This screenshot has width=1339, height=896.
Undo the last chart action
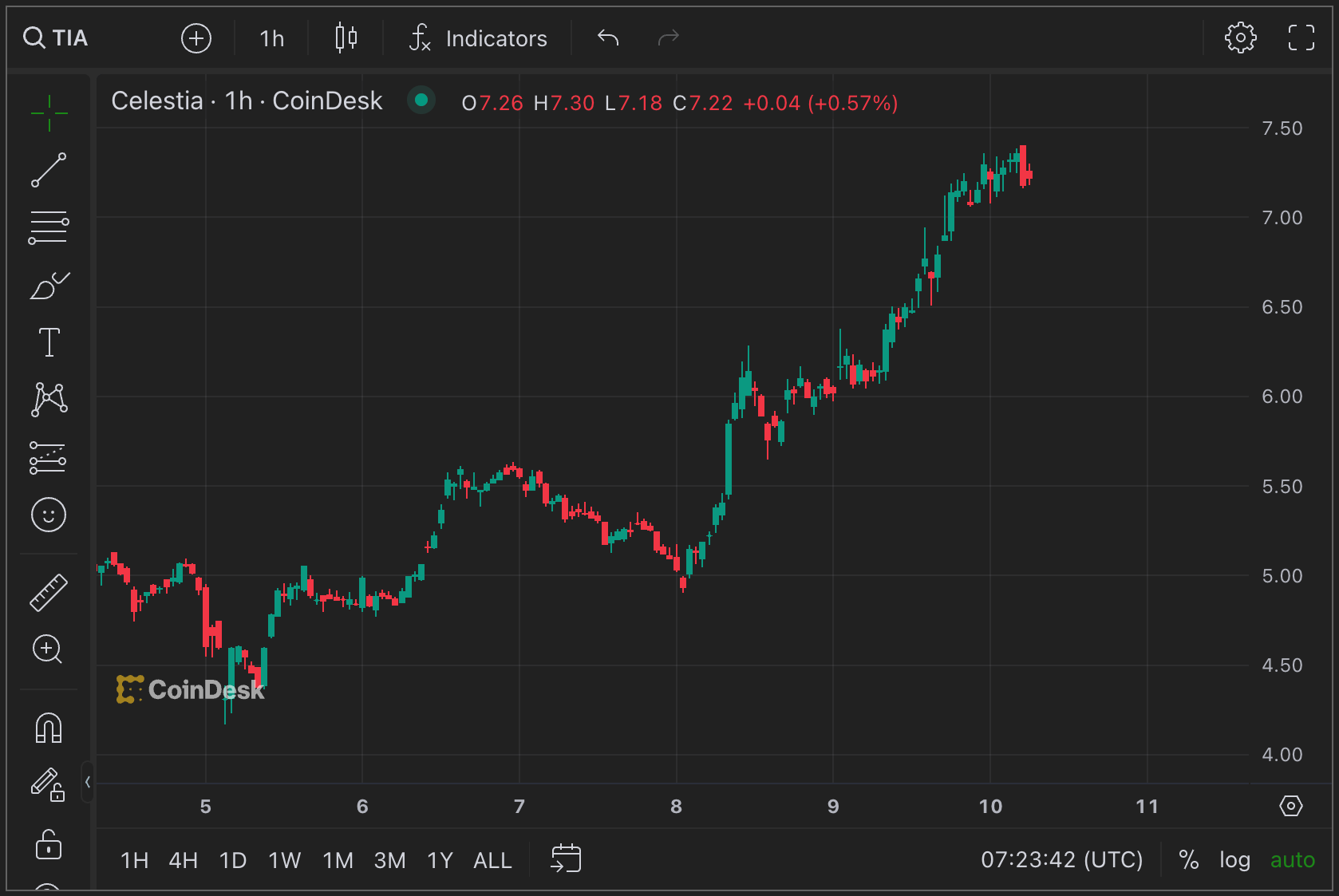click(x=608, y=37)
